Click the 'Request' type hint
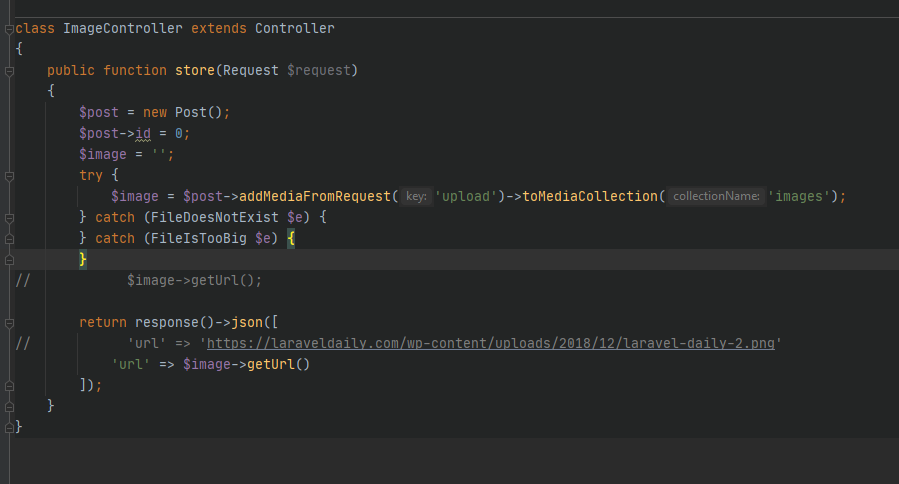Screen dimensions: 899x484 point(251,70)
